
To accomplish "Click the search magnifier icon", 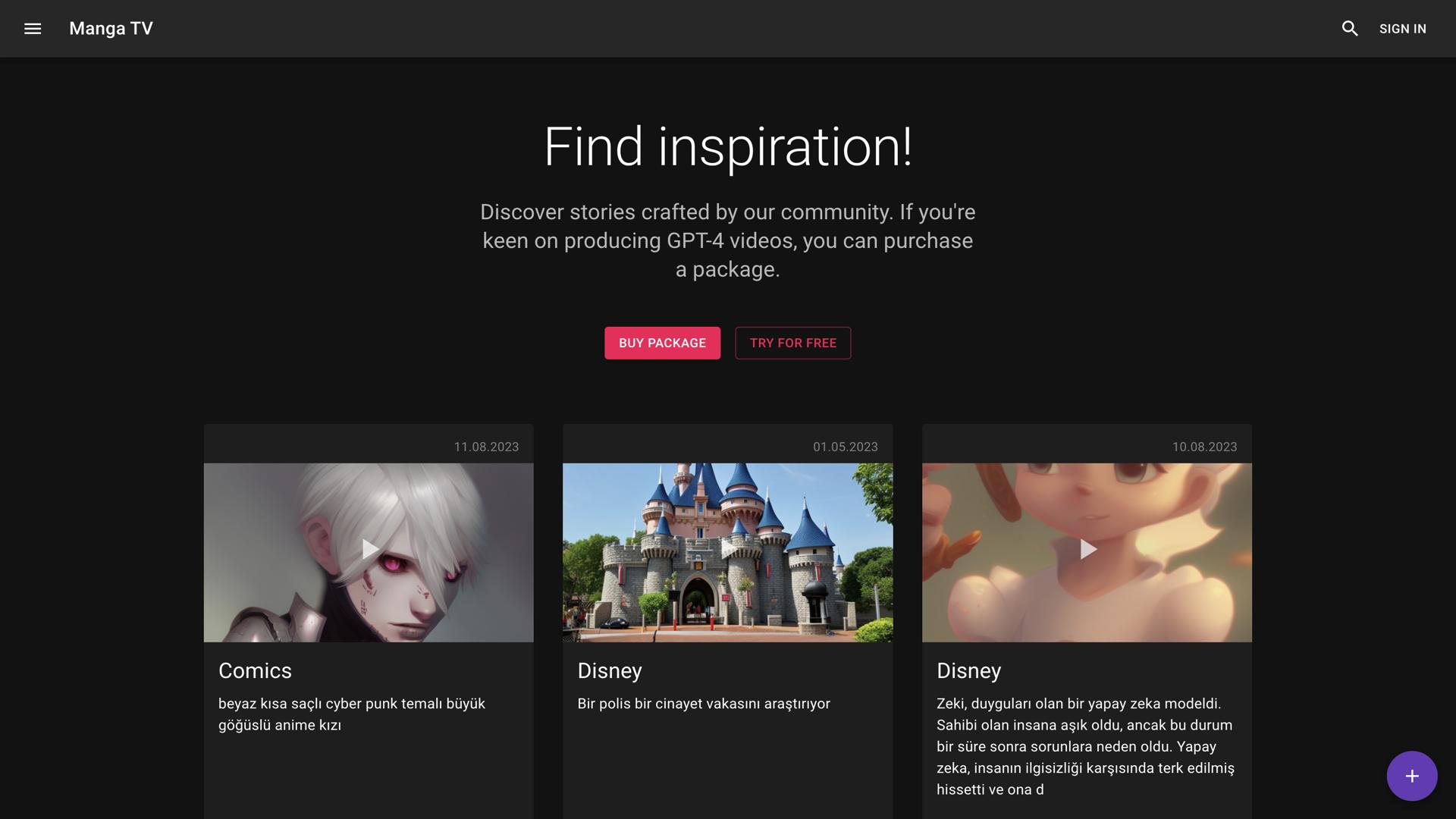I will [x=1349, y=29].
